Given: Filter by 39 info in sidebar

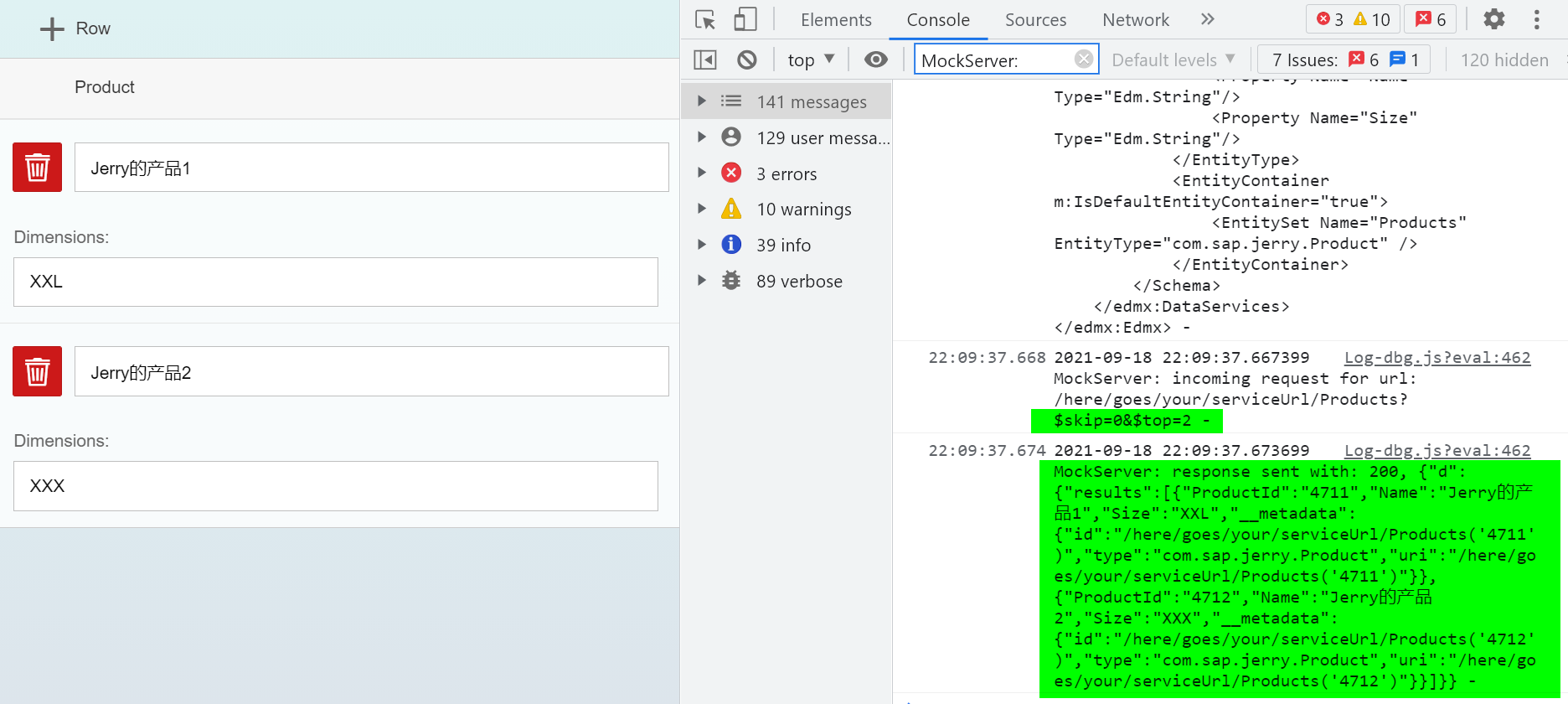Looking at the screenshot, I should pyautogui.click(x=787, y=245).
